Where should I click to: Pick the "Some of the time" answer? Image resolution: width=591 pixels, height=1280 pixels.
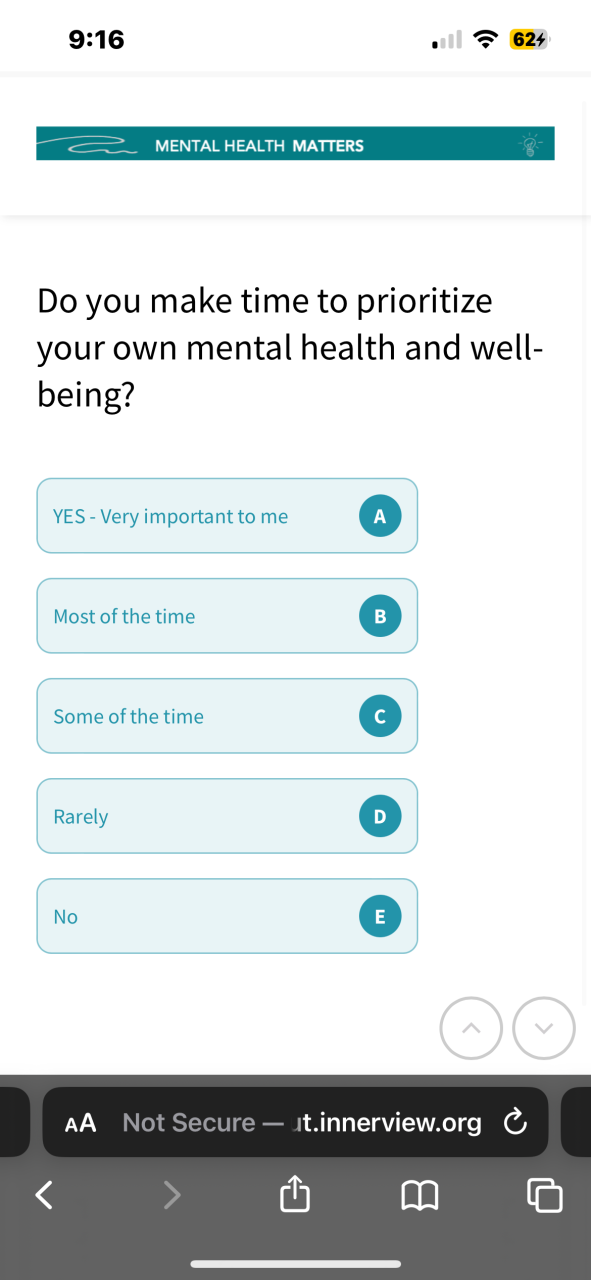(227, 716)
